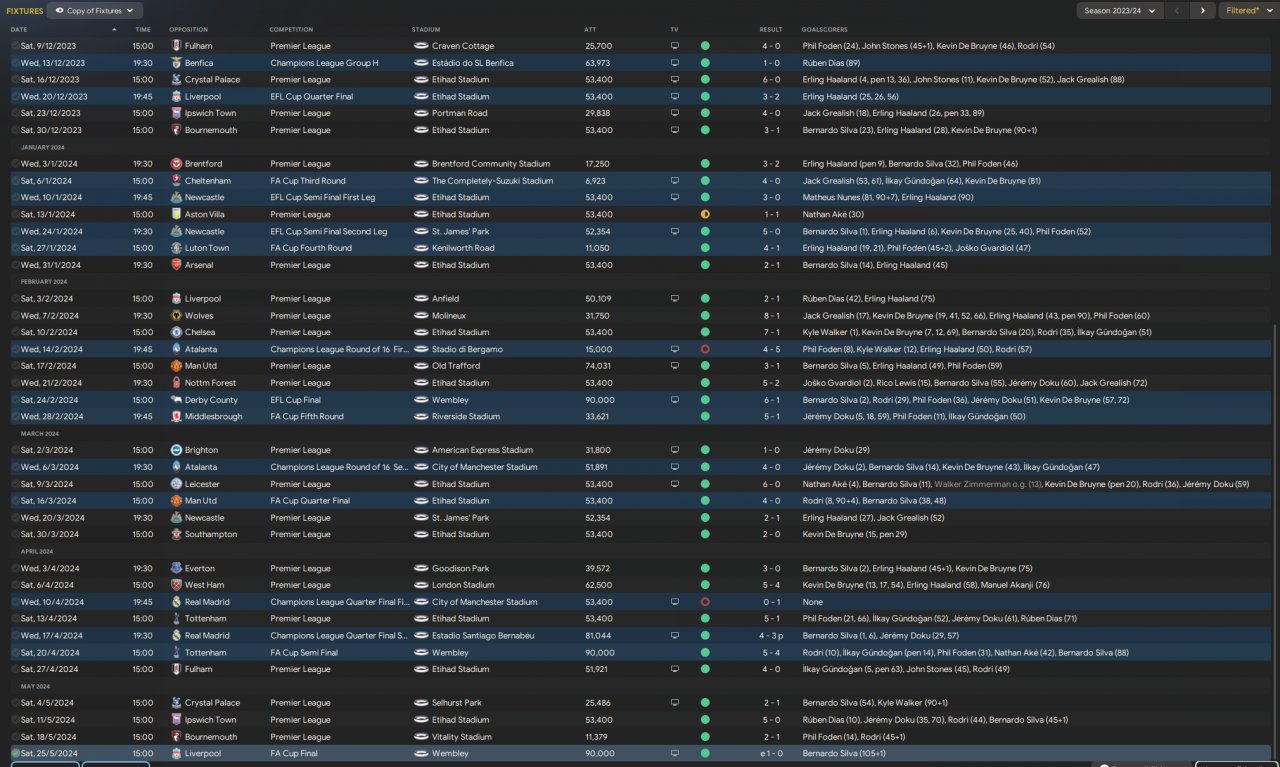Viewport: 1280px width, 767px height.
Task: Tick the selection circle for Wed, 17/4/2024
Action: click(x=15, y=636)
